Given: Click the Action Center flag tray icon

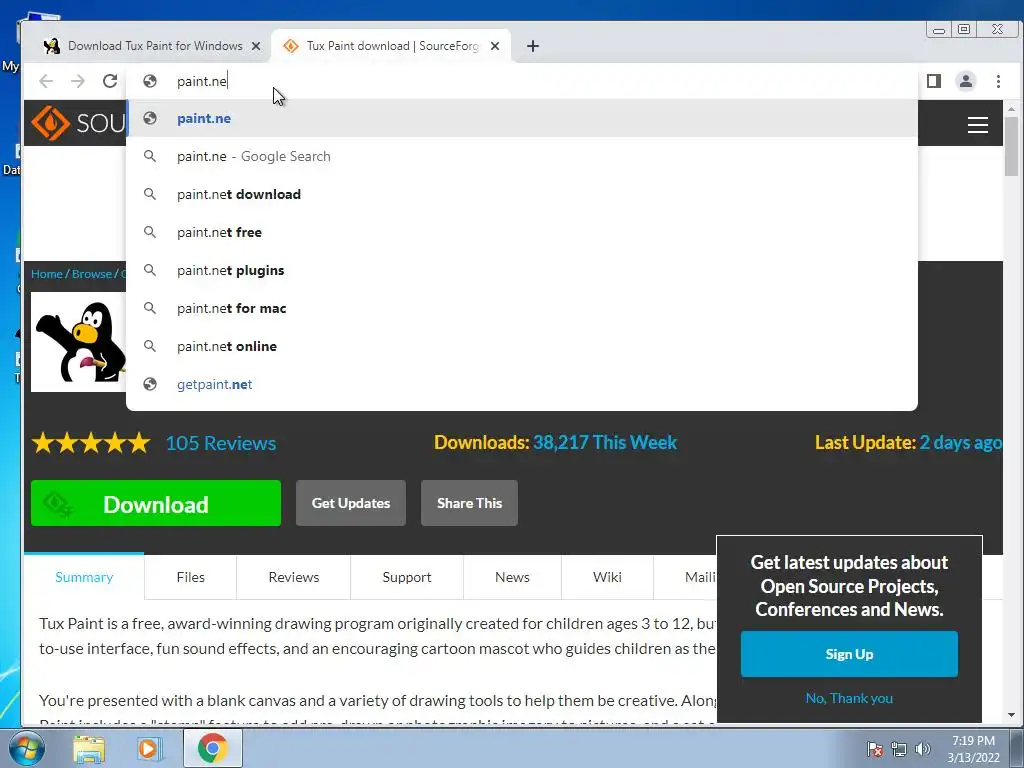Looking at the screenshot, I should pos(874,749).
